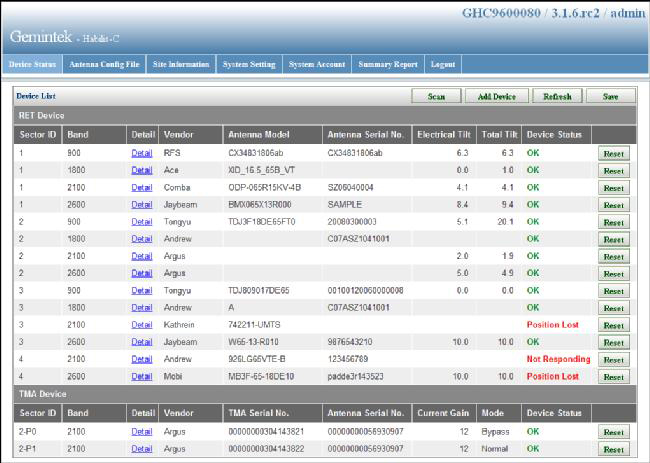Click antenna model ODP-065R15KV-4B
Viewport: 650px width, 463px height.
tap(264, 188)
